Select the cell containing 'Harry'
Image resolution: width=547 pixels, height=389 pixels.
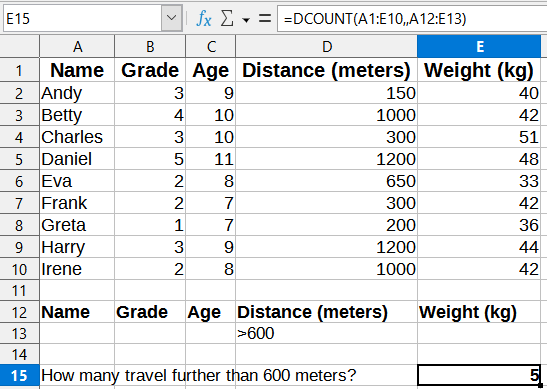(x=77, y=247)
